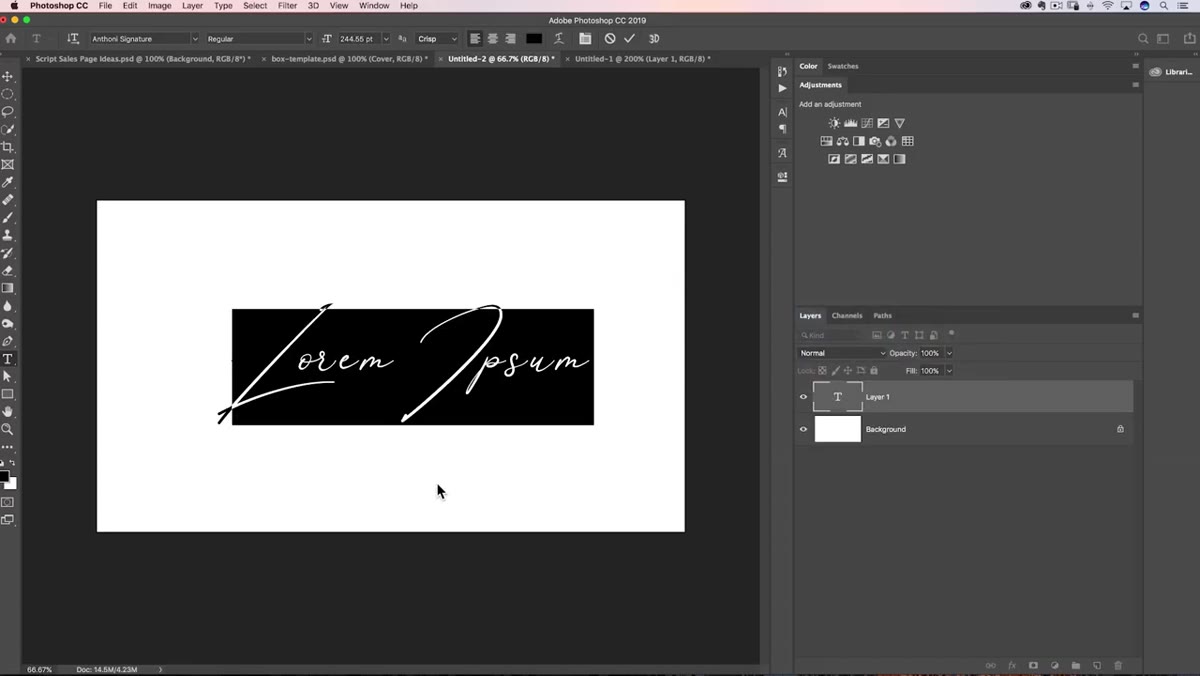The width and height of the screenshot is (1200, 676).
Task: Hide the Background layer eye icon
Action: pyautogui.click(x=803, y=429)
